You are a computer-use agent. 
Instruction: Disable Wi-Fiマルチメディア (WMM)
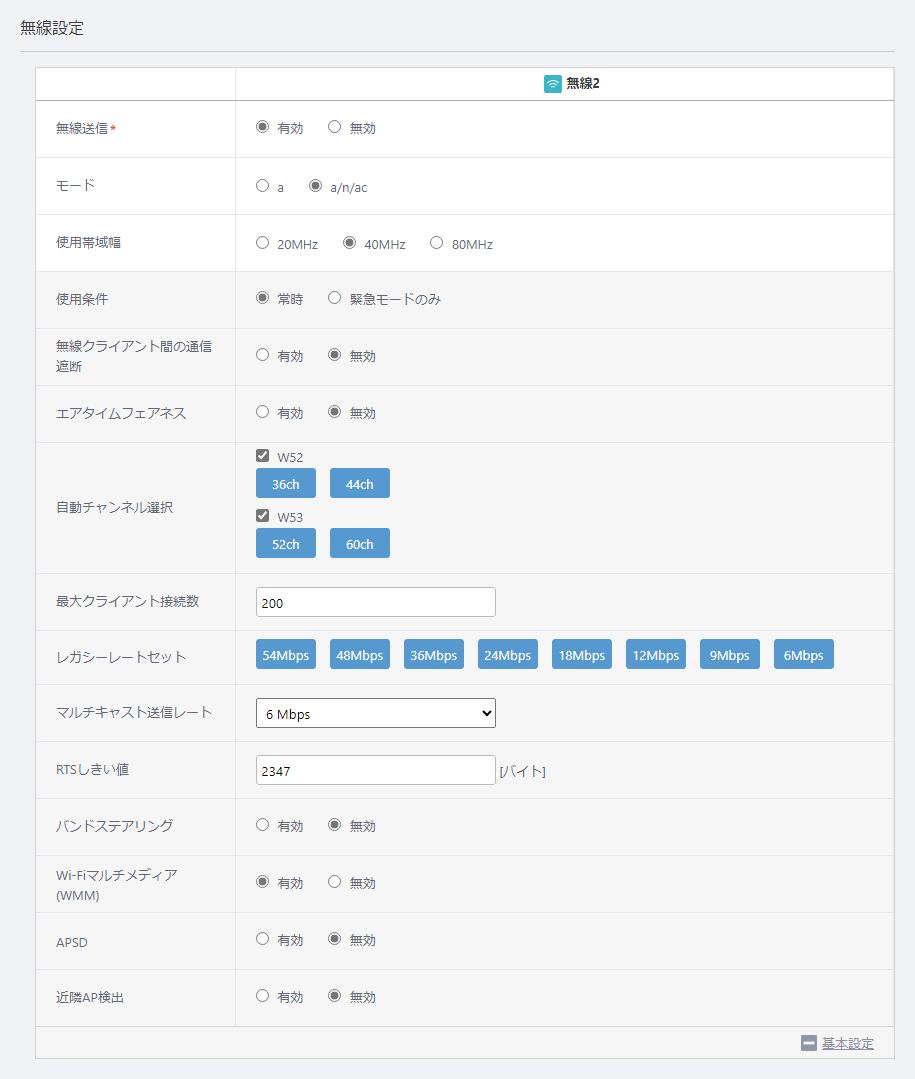pos(334,882)
